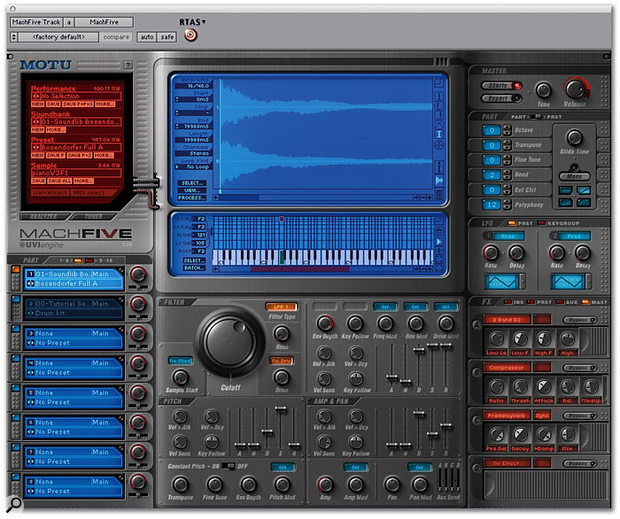Click NEW under the Performance section
This screenshot has width=620, height=519.
tap(38, 104)
